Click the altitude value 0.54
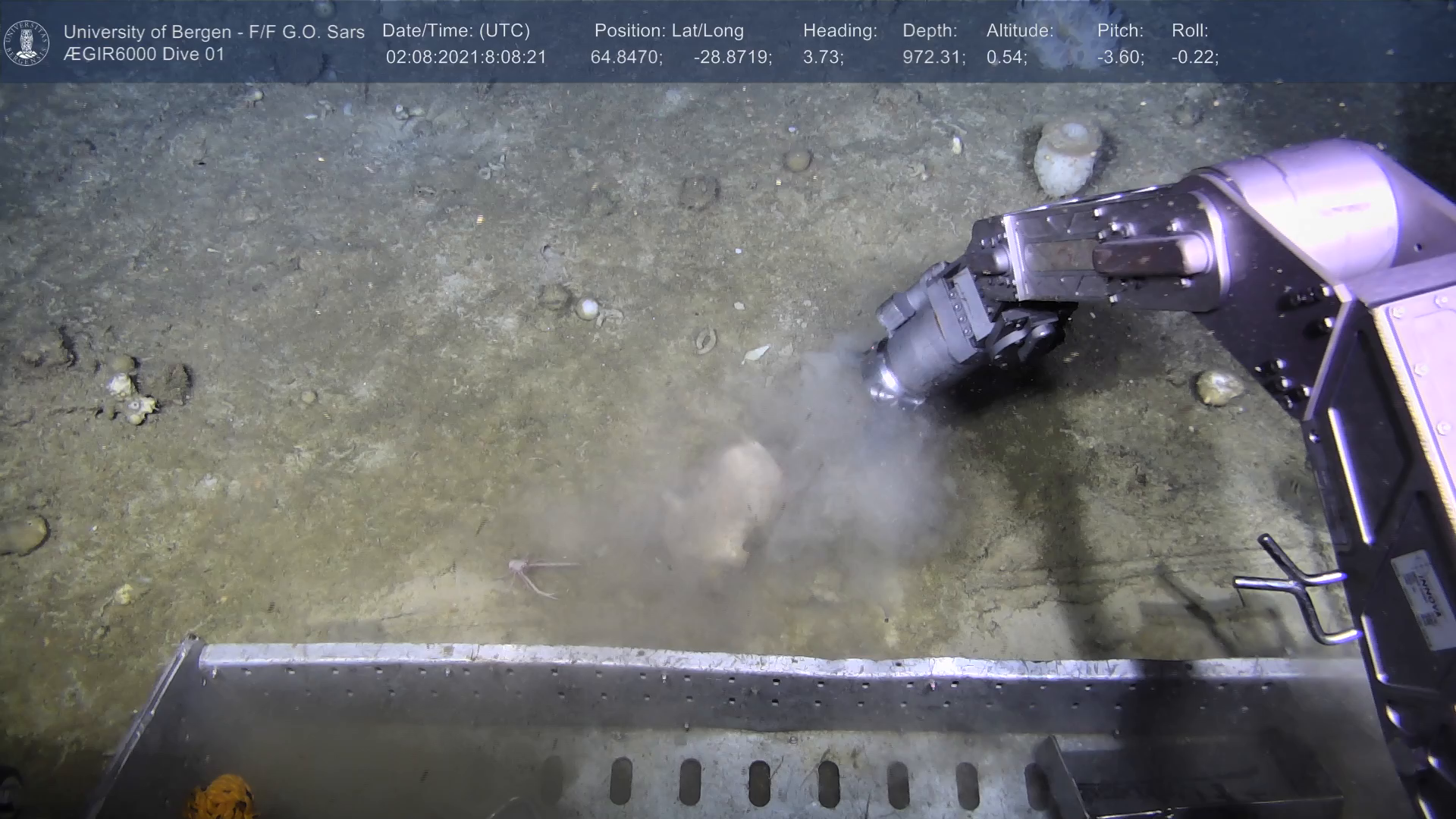 coord(1006,58)
